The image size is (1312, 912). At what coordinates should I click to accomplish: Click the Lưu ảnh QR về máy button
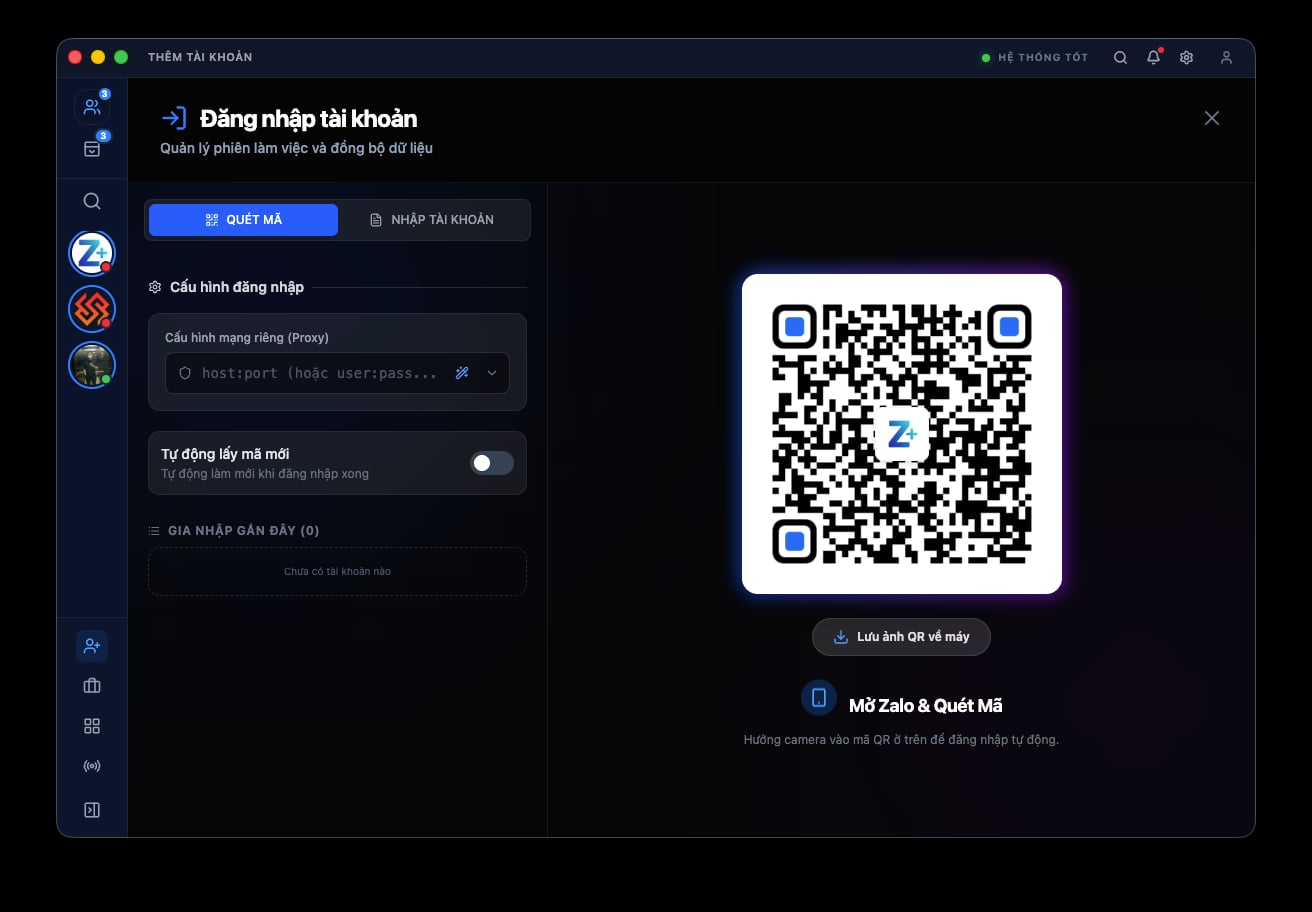(900, 636)
